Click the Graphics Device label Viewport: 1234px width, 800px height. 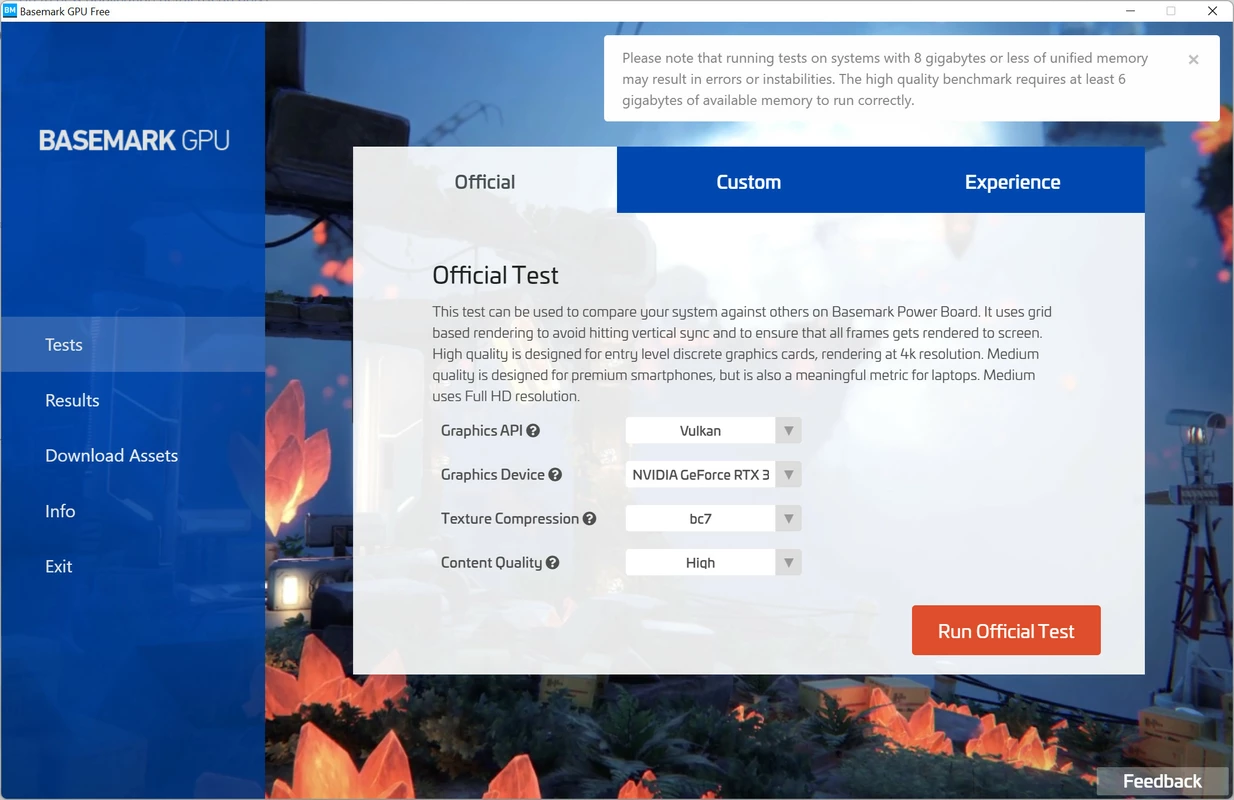coord(493,475)
